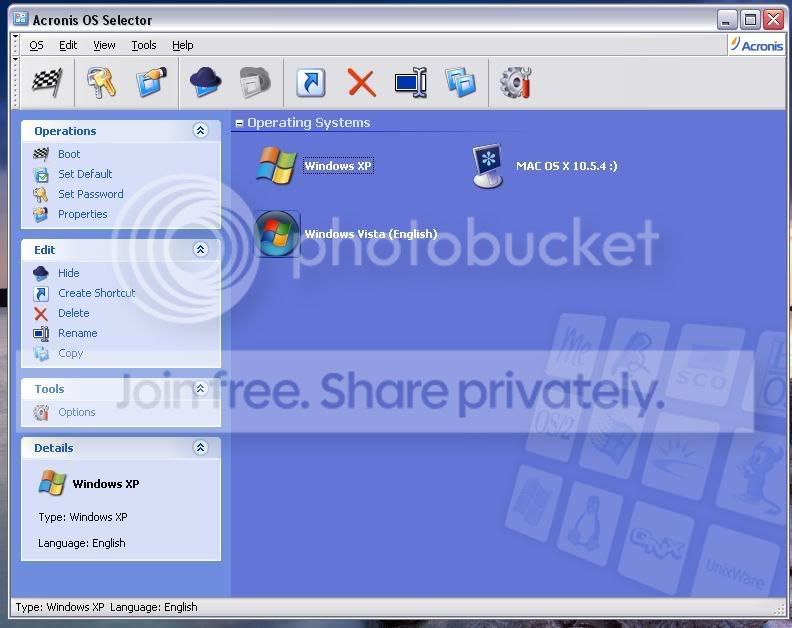Click the red X icon next to Delete

click(41, 314)
